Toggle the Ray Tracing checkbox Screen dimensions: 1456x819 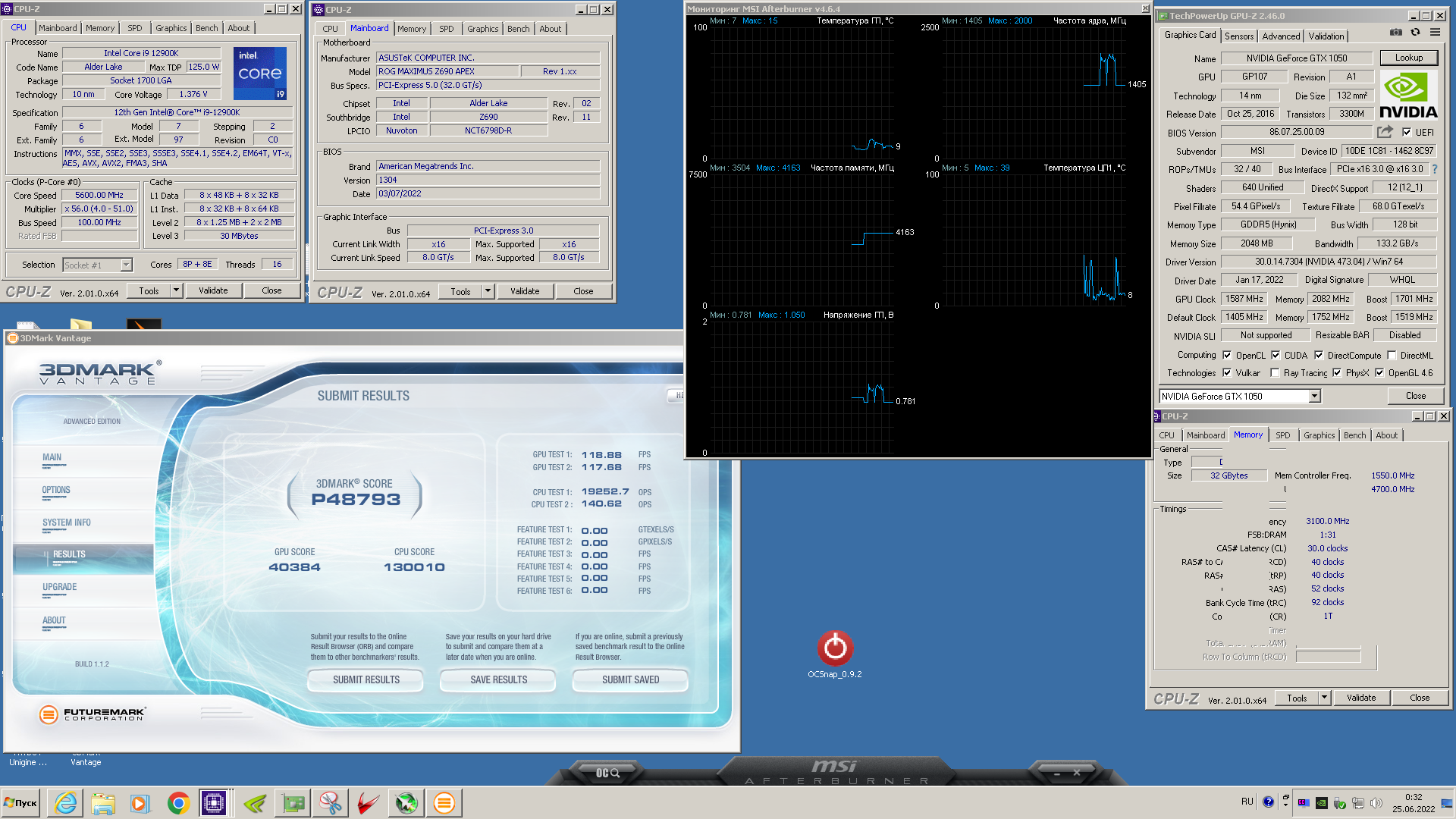coord(1275,372)
